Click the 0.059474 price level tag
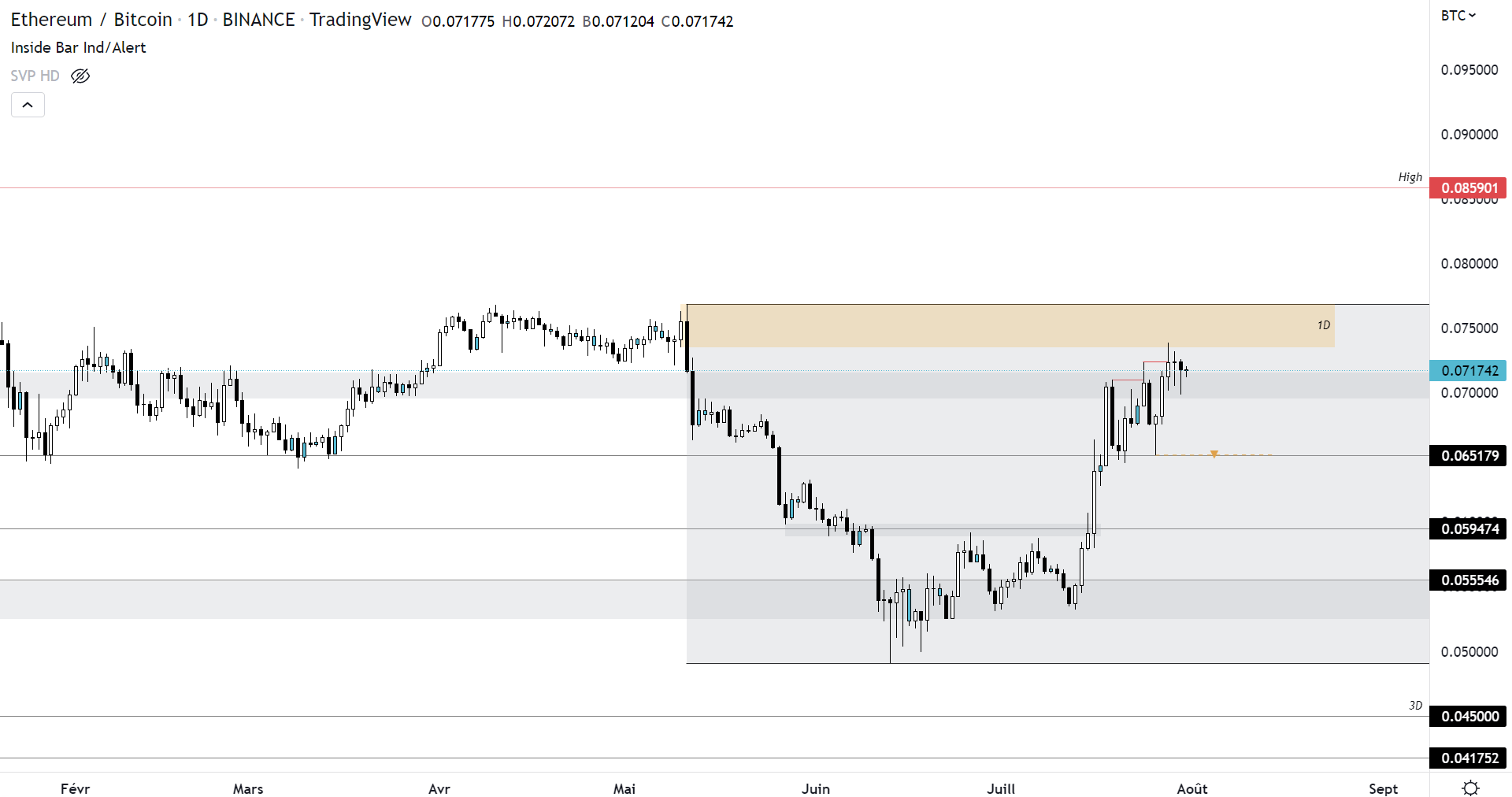The height and width of the screenshot is (797, 1512). pyautogui.click(x=1469, y=529)
